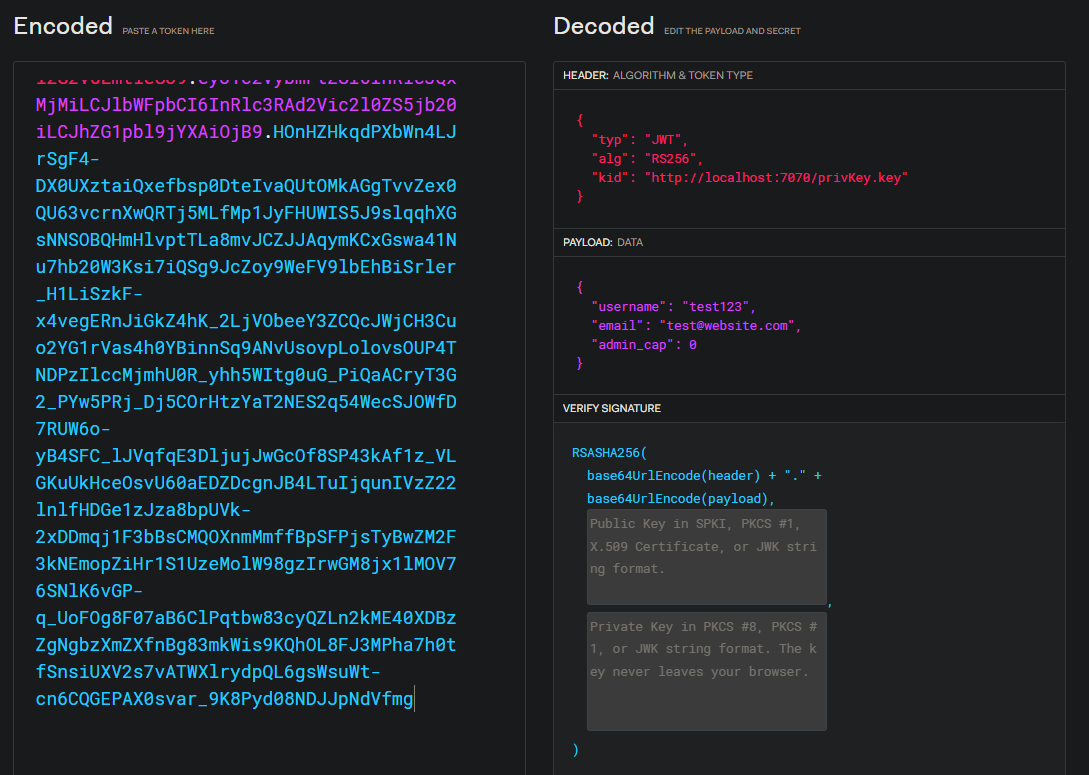Select the "email" value test@website.com
The height and width of the screenshot is (775, 1089).
click(728, 325)
